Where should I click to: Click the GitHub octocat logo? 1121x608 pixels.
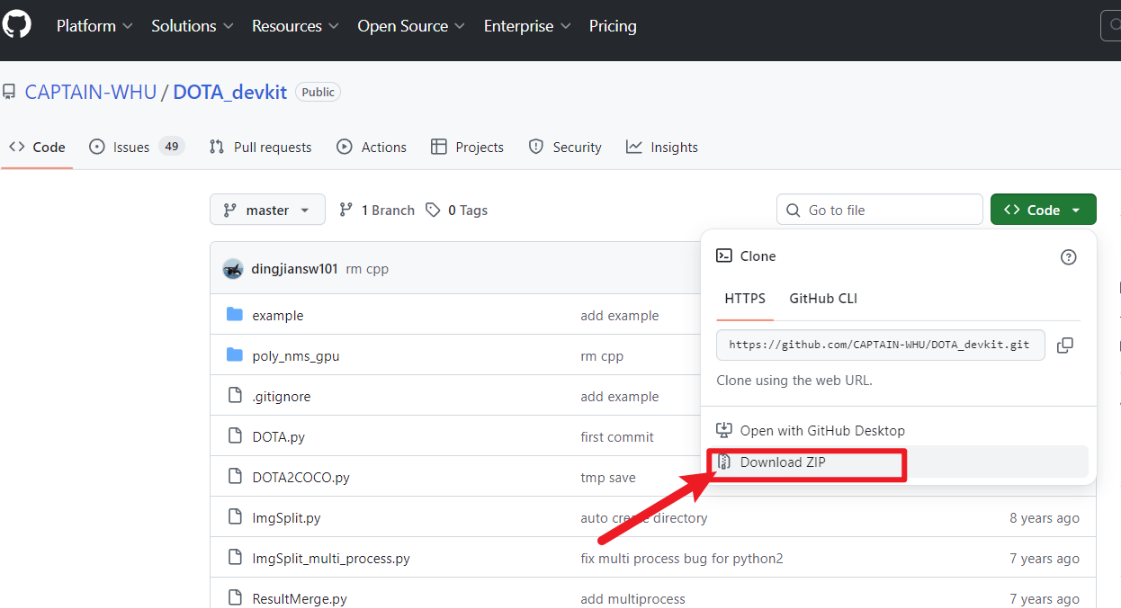[16, 24]
